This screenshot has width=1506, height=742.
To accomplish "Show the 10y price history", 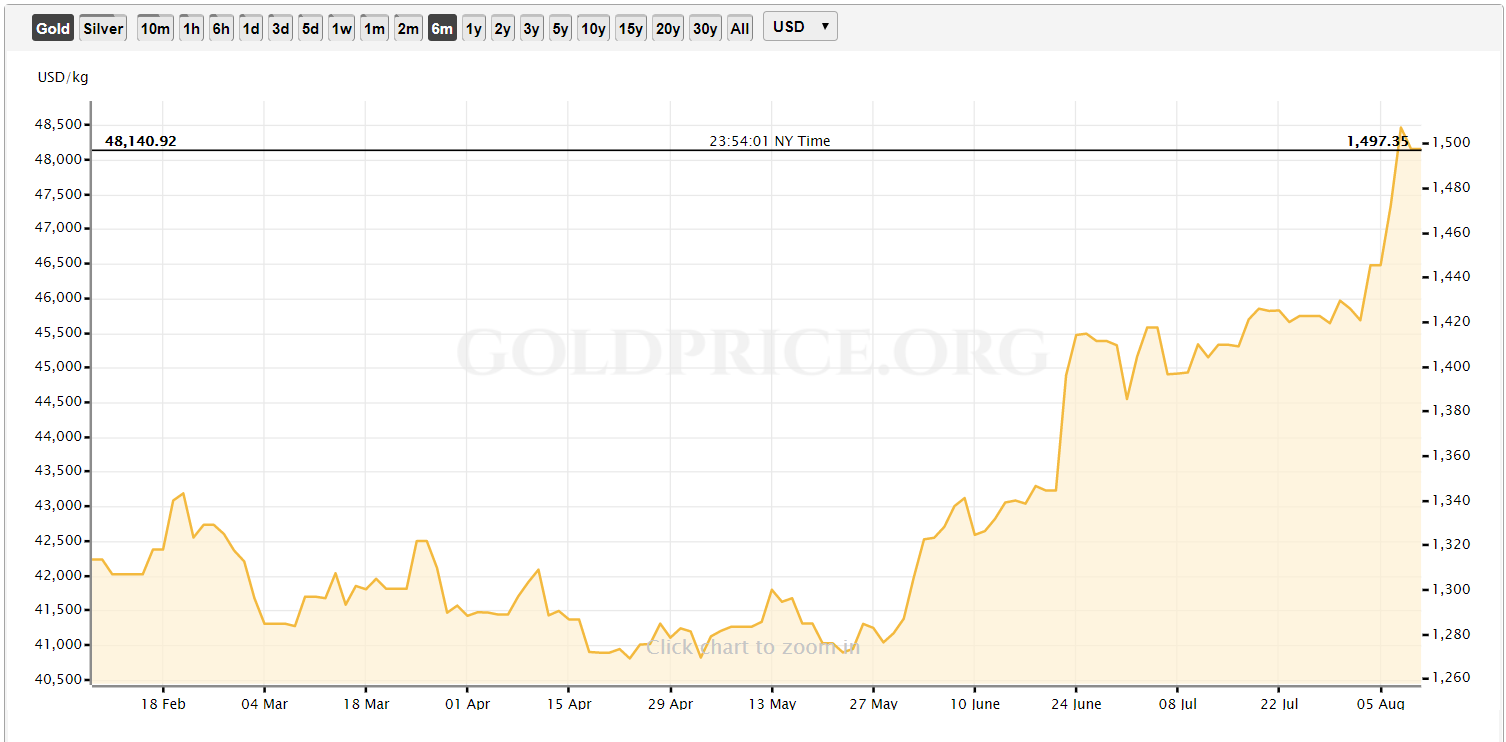I will click(x=594, y=28).
